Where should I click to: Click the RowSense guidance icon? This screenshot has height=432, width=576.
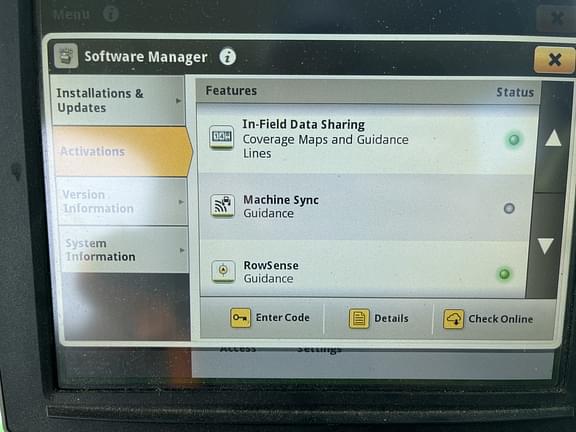coord(223,271)
